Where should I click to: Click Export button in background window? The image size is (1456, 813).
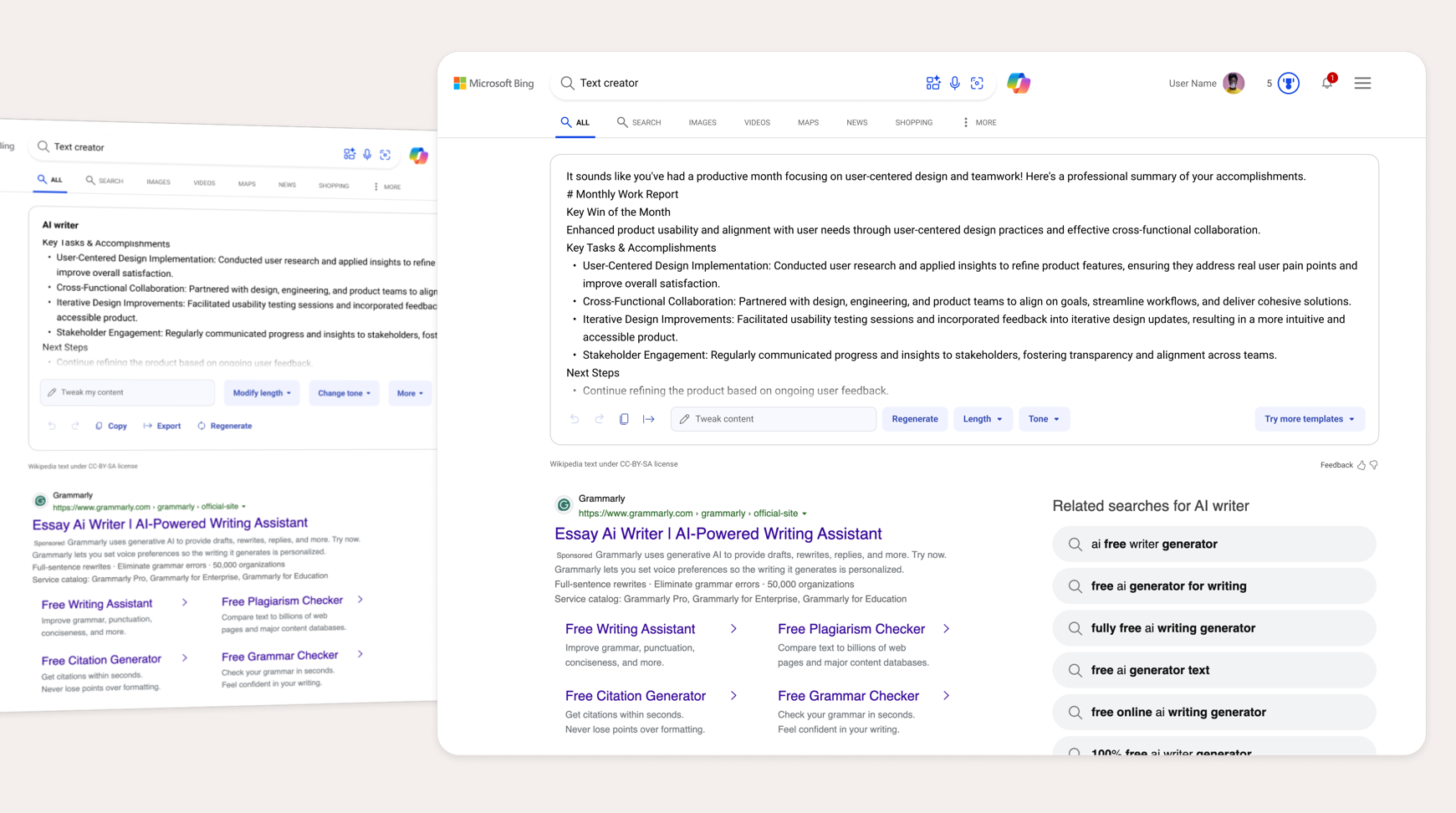coord(161,426)
